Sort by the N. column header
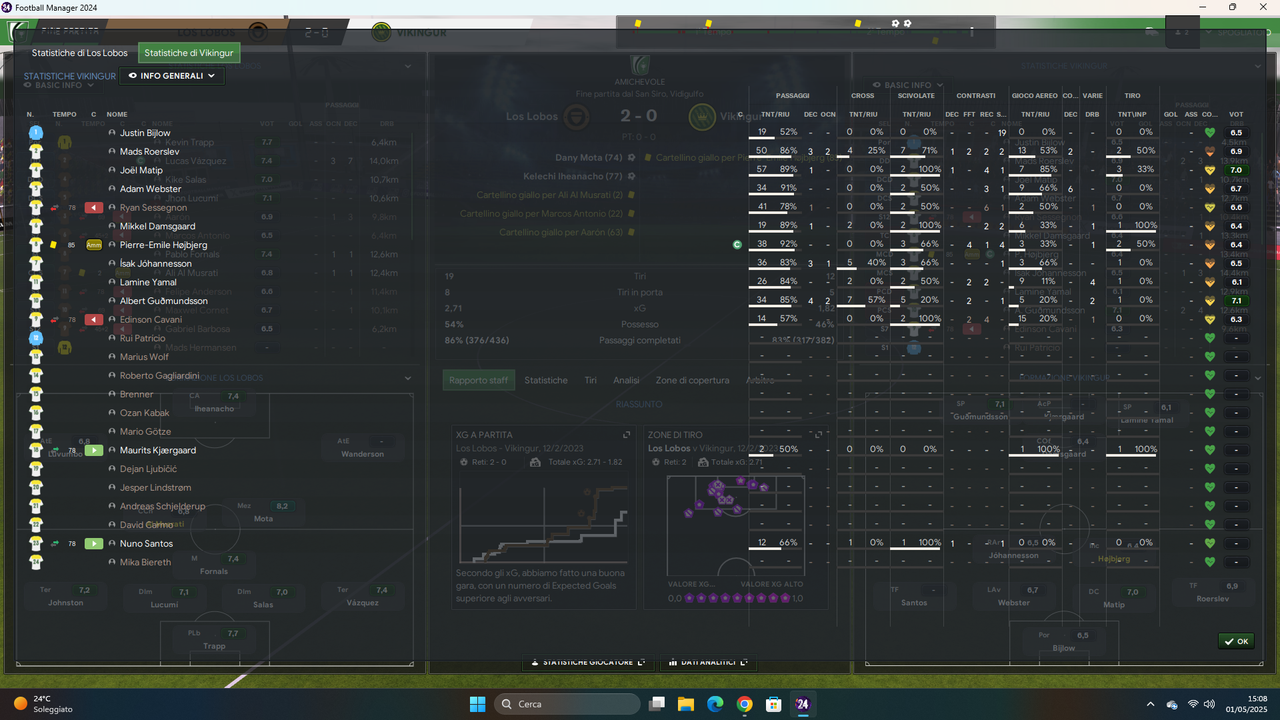 click(x=30, y=114)
